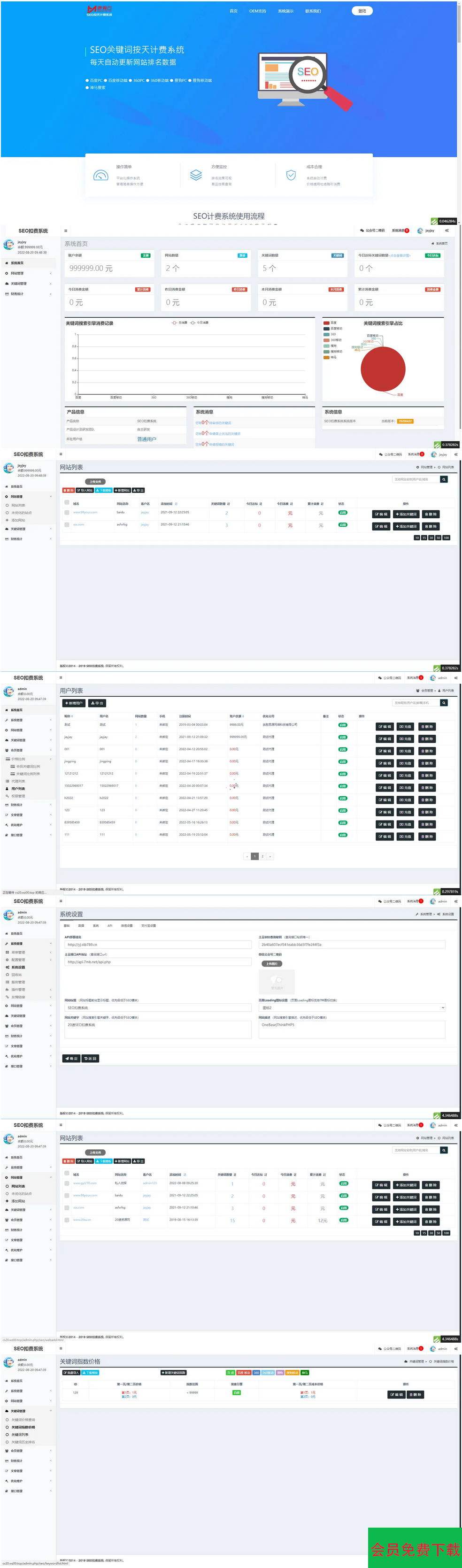This screenshot has width=462, height=1568.
Task: Click the 成本合理 shield icon
Action: coord(291,175)
